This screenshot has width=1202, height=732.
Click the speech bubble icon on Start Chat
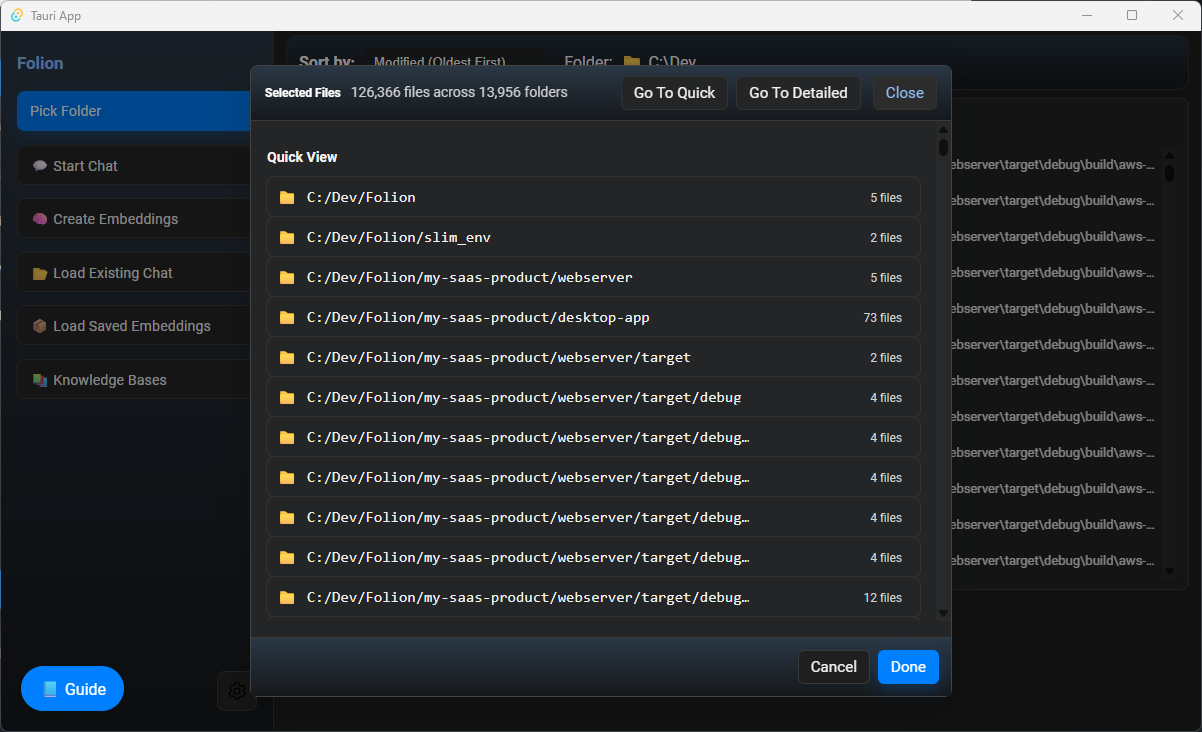point(40,166)
